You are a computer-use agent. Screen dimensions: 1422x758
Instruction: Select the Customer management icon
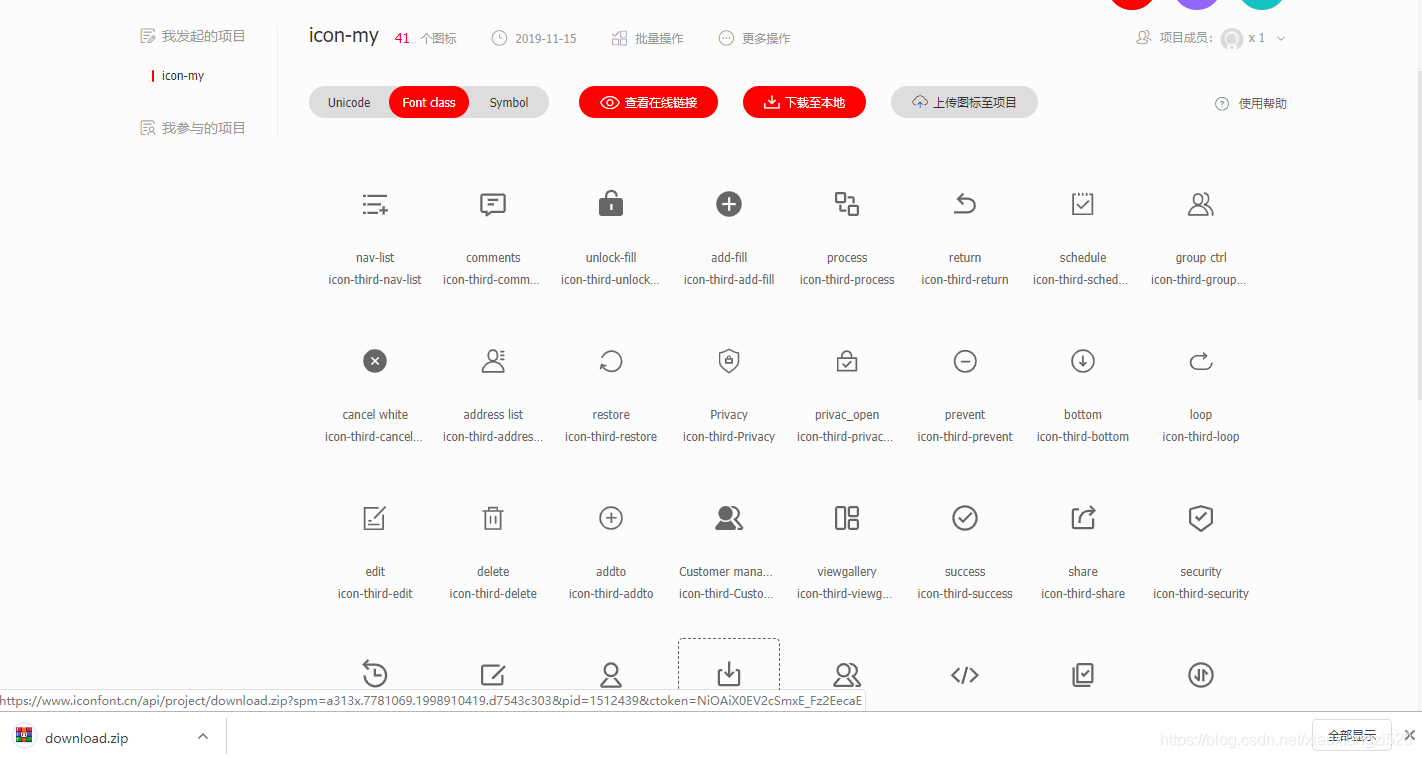point(729,518)
